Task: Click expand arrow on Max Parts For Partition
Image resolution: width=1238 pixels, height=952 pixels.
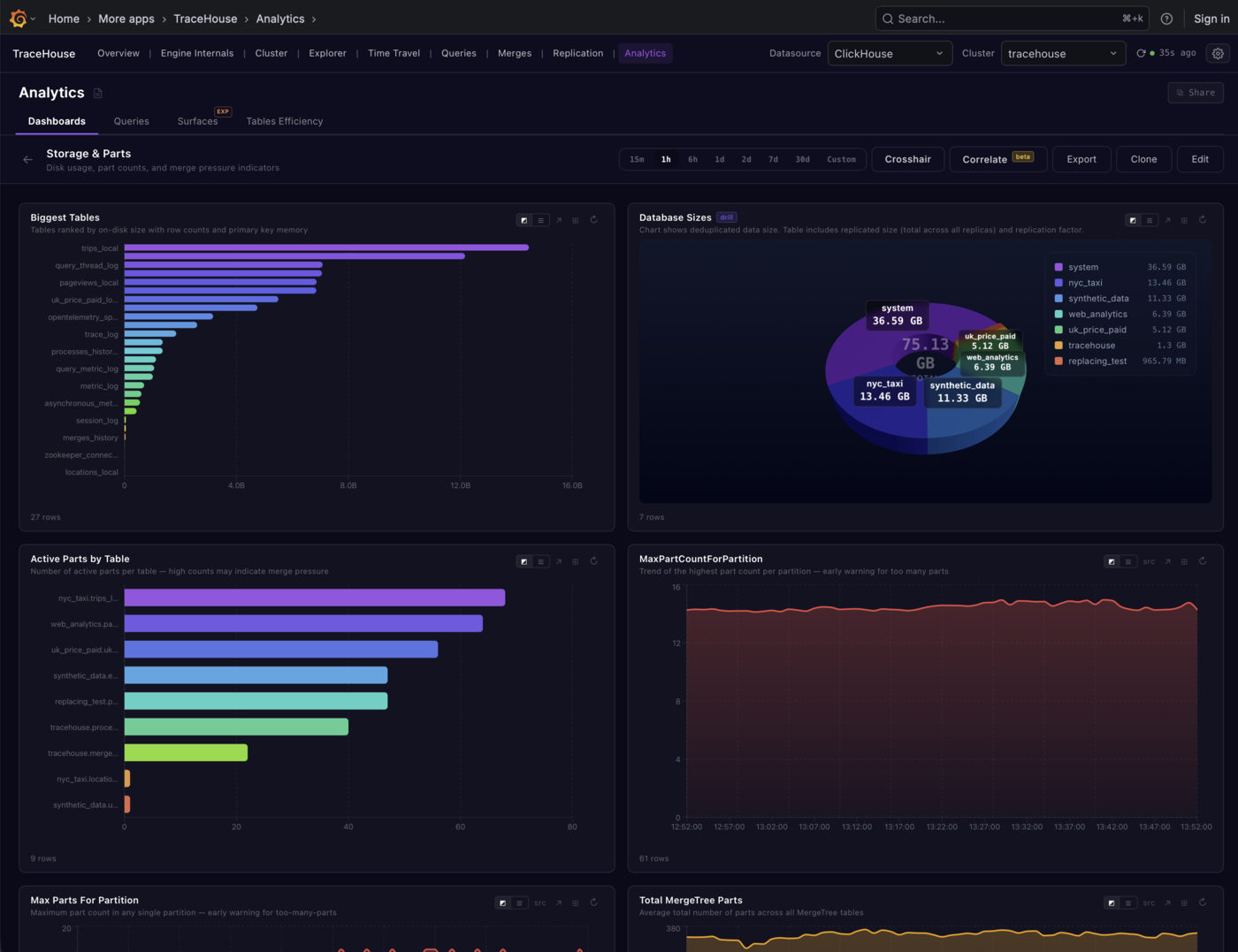Action: pyautogui.click(x=559, y=902)
